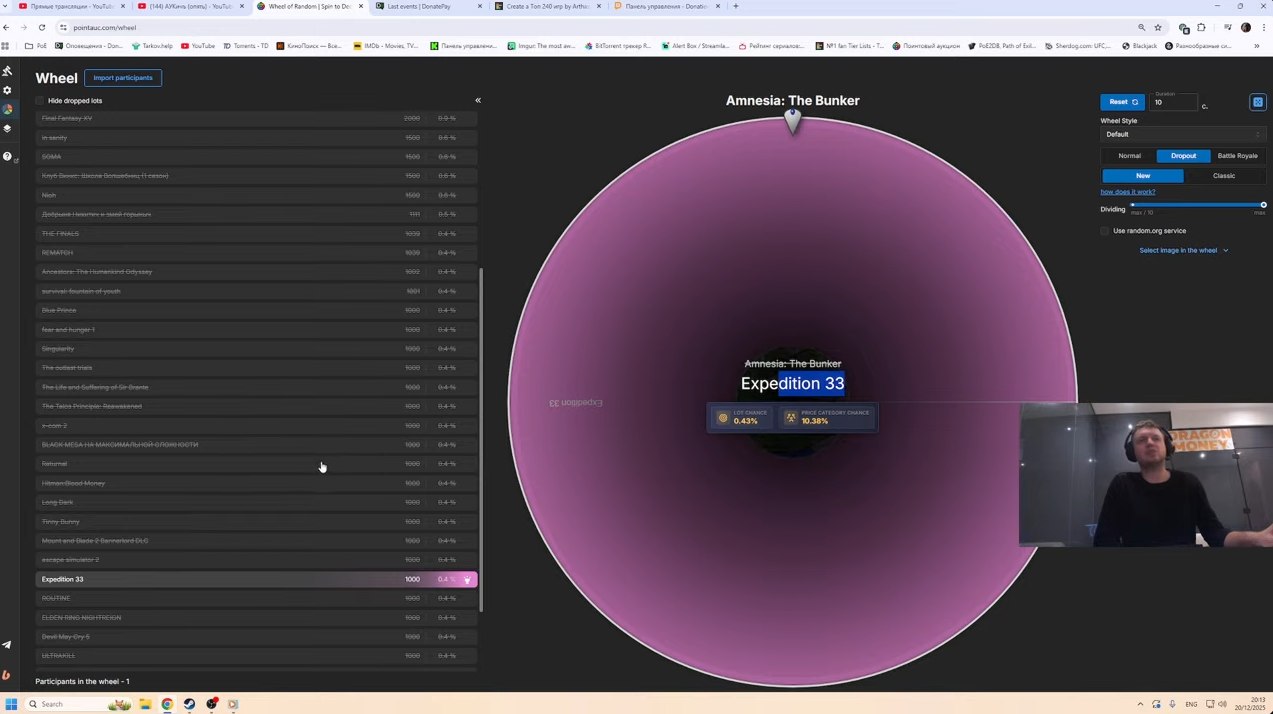Open the zoom magnifier icon in address bar
Screen dimensions: 1273x714
point(1141,27)
